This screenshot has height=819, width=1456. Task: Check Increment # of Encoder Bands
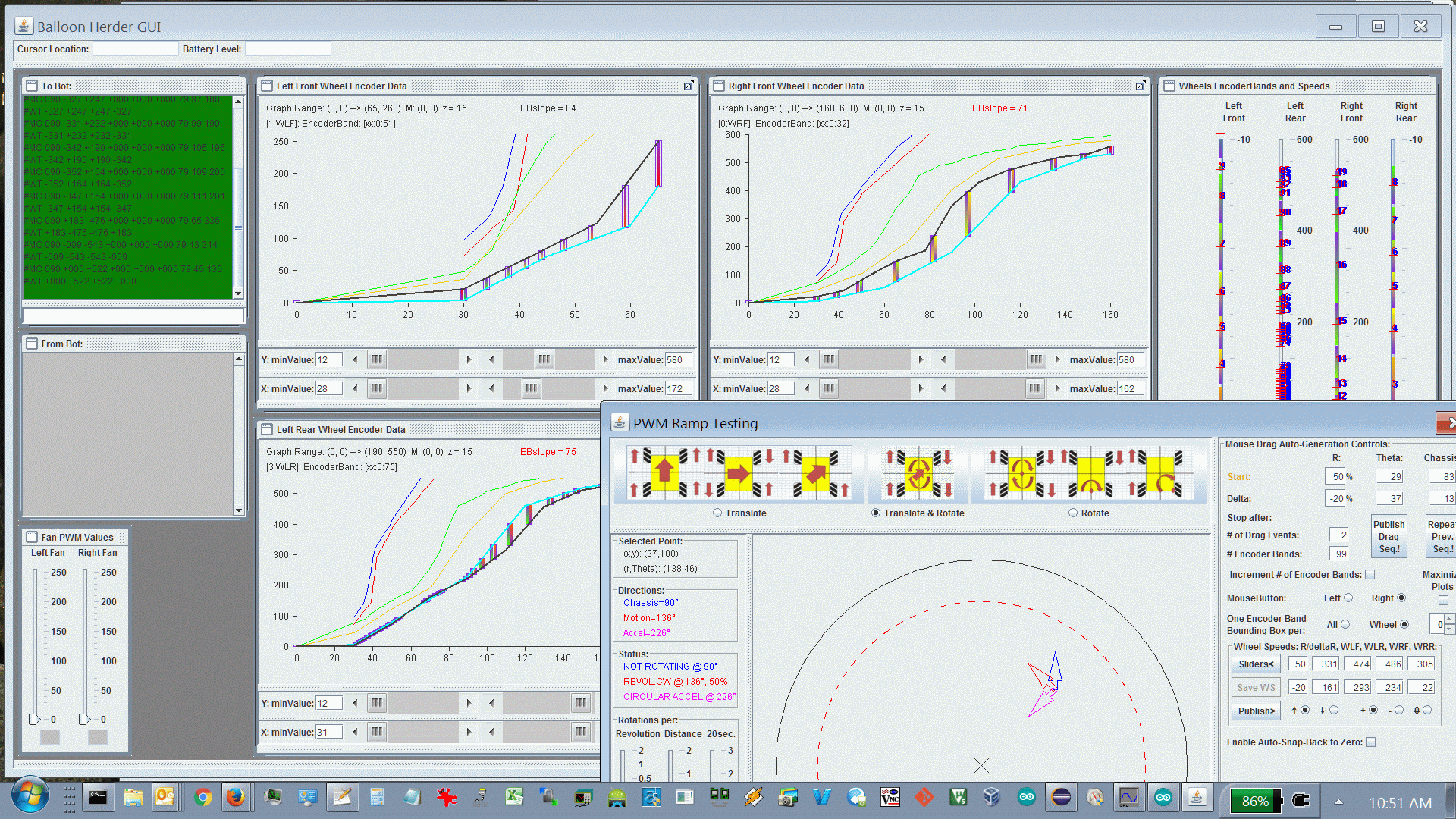pos(1370,575)
